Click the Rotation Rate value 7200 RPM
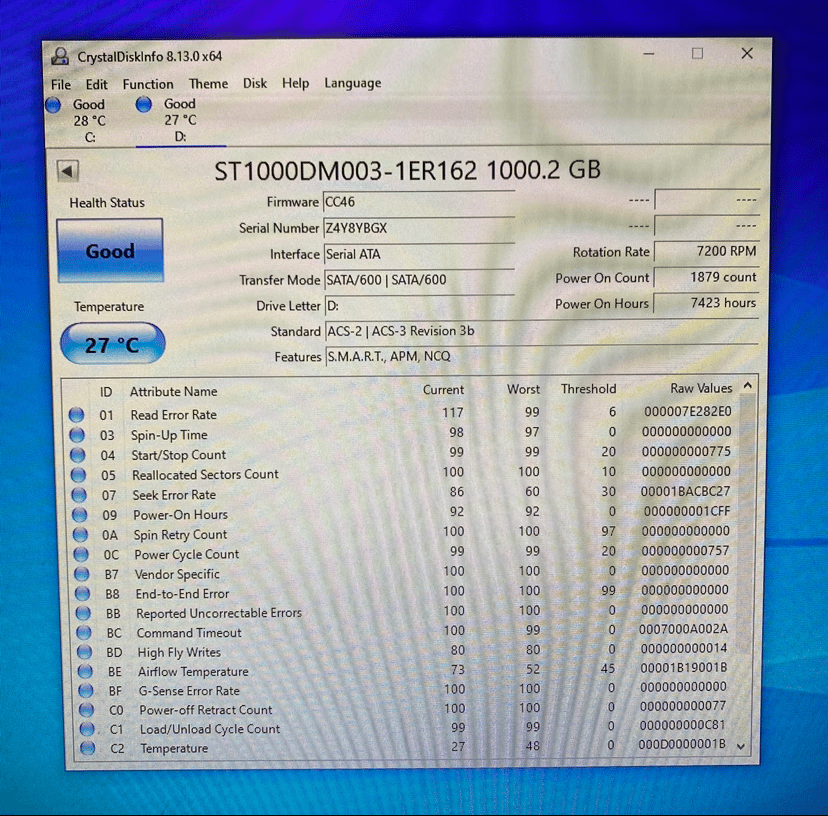This screenshot has width=828, height=816. click(707, 251)
